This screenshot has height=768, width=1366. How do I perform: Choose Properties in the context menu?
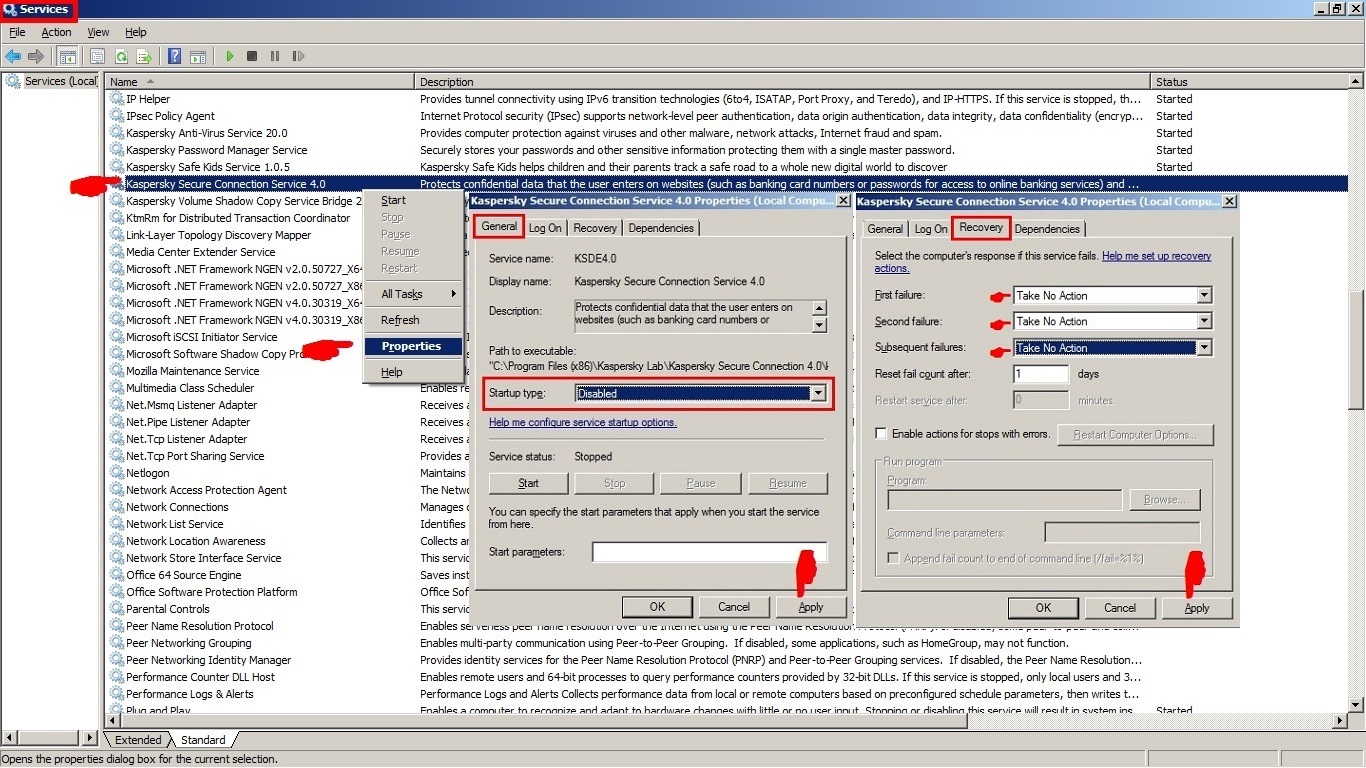(413, 346)
